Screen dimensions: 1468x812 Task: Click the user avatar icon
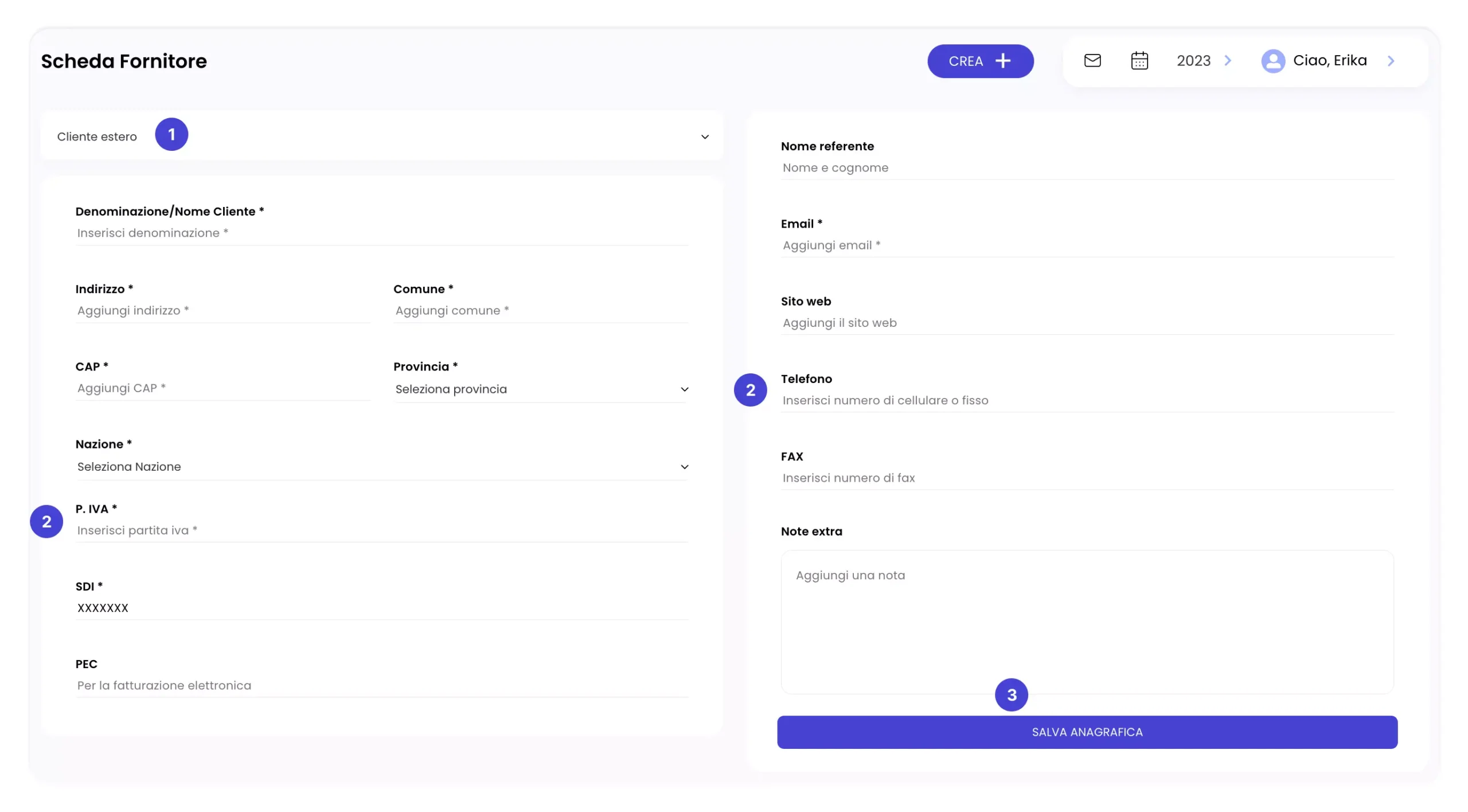point(1272,61)
